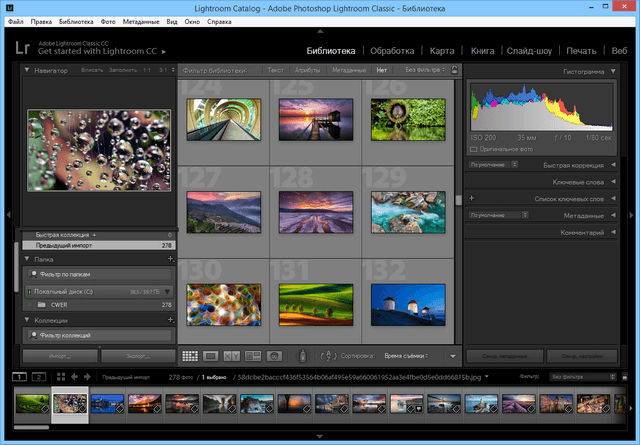Image resolution: width=640 pixels, height=445 pixels.
Task: Click the Импорт button
Action: pos(59,355)
